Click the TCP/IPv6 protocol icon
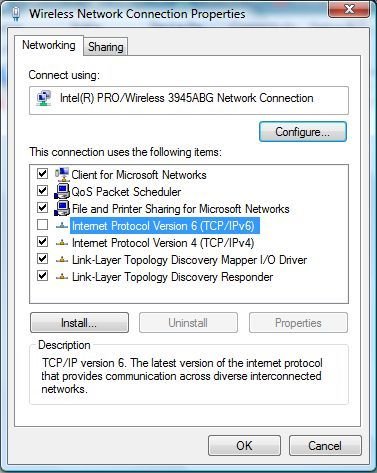 [62, 226]
